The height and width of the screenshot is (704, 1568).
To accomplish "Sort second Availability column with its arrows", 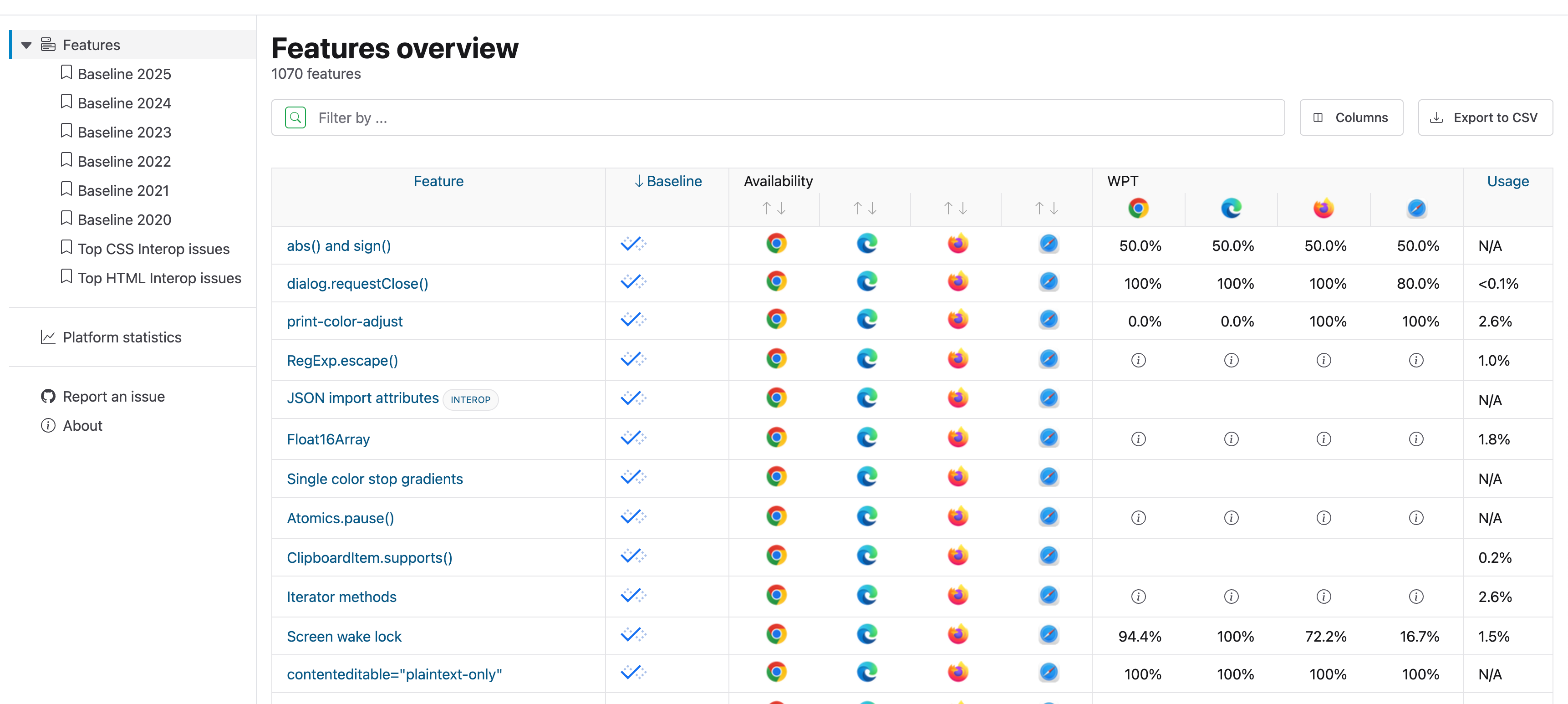I will pos(864,208).
